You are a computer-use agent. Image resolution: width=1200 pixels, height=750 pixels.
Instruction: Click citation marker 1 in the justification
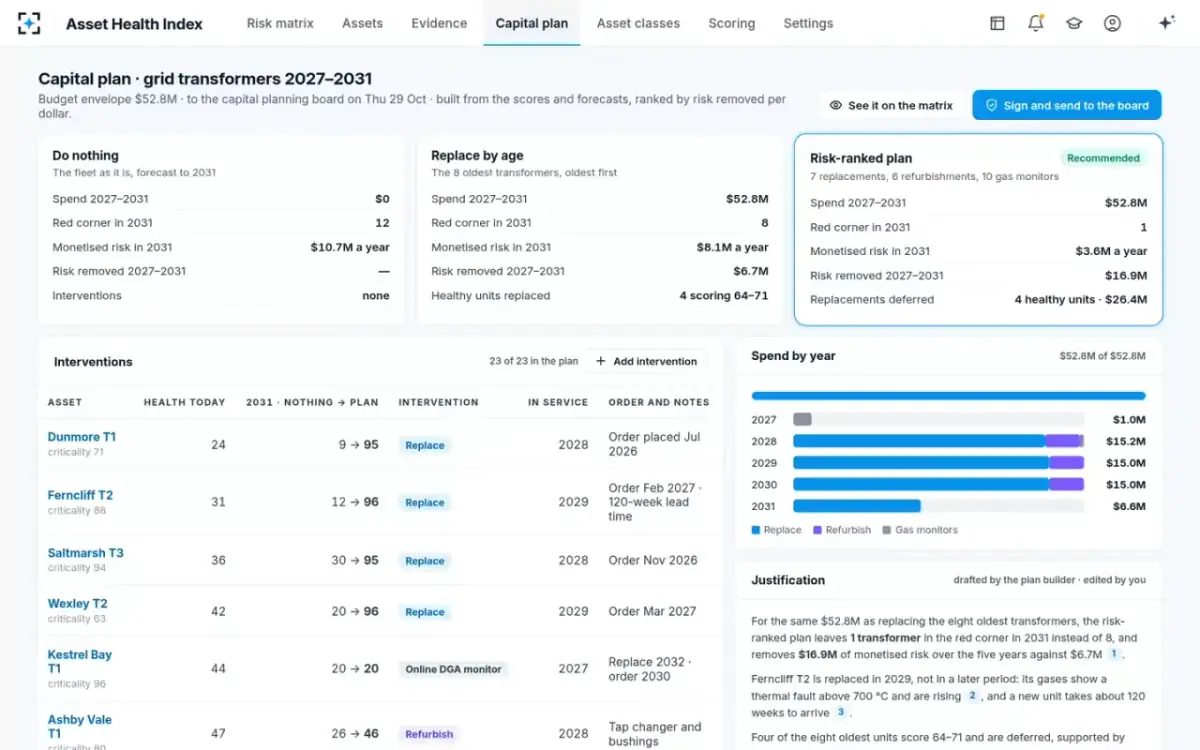(x=1113, y=654)
